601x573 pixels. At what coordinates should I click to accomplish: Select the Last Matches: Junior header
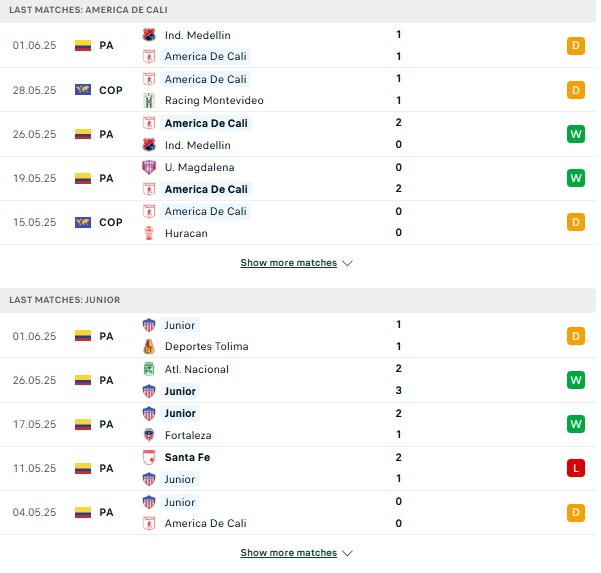point(298,300)
